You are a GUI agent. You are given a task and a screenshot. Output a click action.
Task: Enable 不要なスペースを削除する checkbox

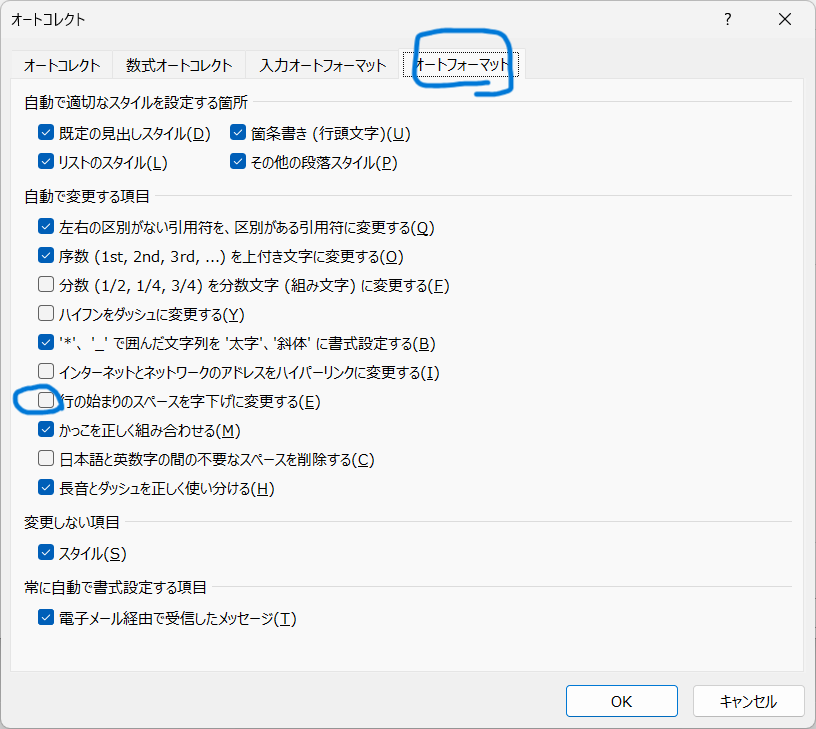click(46, 459)
